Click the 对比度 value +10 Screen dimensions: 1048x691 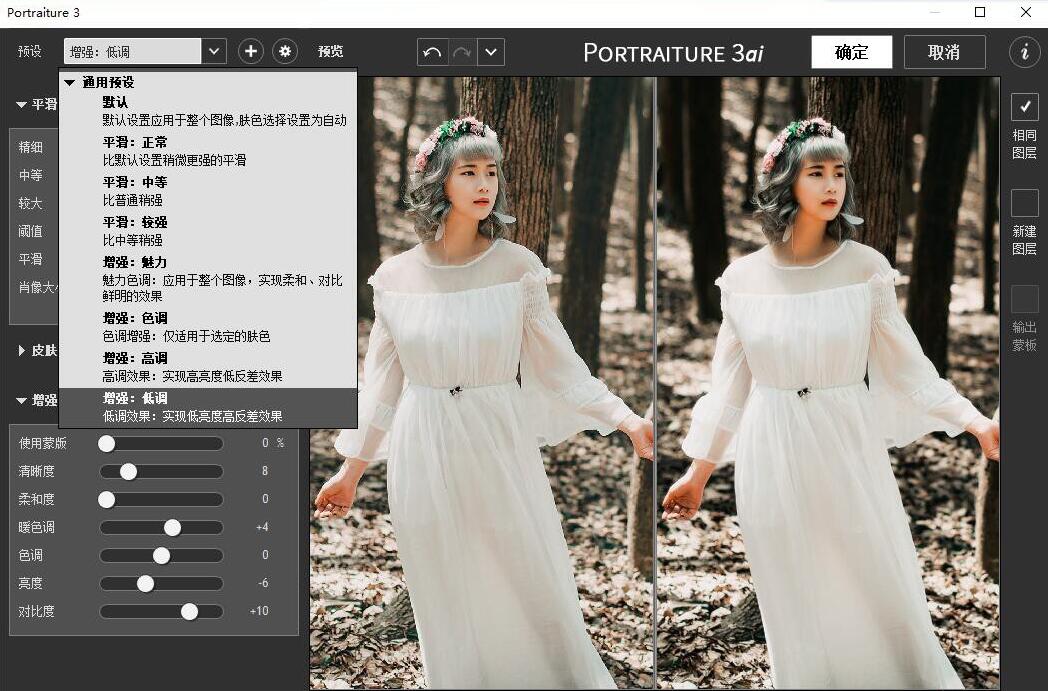(259, 611)
